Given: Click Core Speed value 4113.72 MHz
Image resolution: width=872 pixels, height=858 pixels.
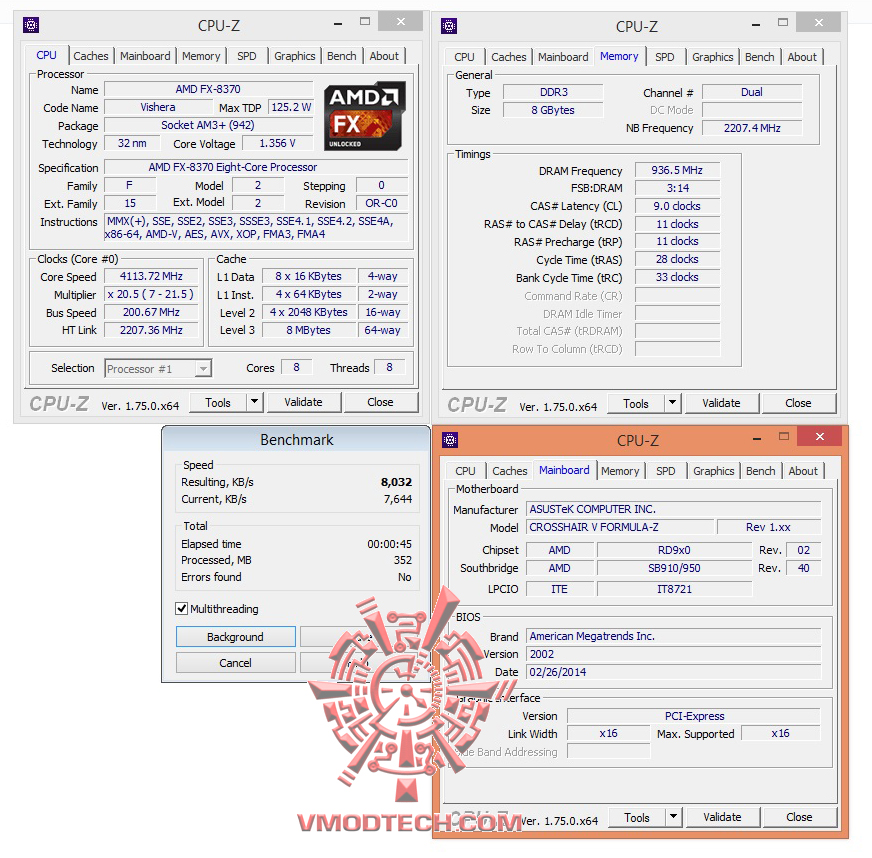Looking at the screenshot, I should [151, 276].
